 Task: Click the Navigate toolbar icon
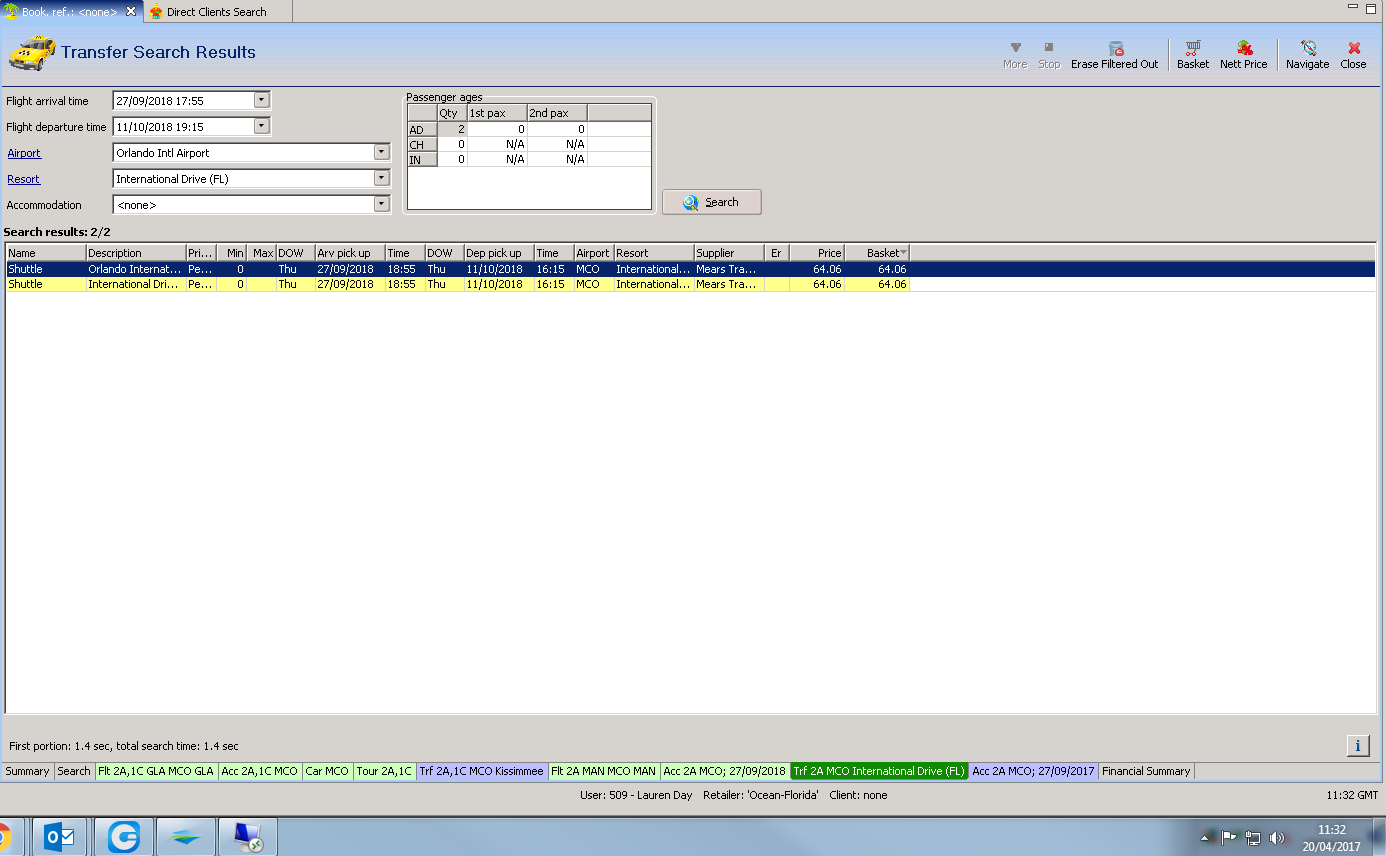[1308, 47]
